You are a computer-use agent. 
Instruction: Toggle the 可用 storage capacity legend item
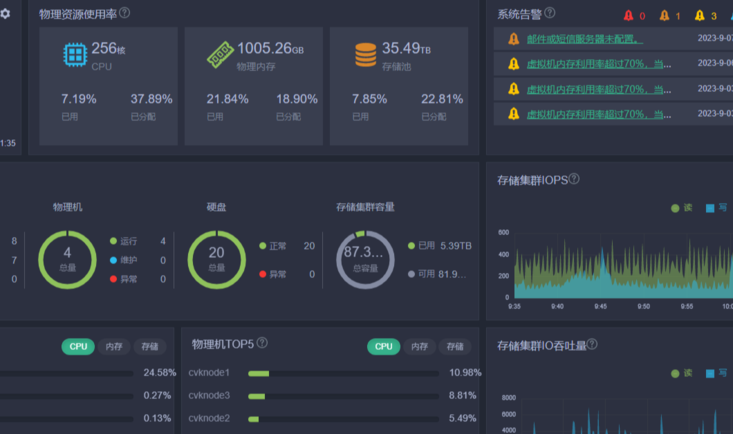[437, 274]
